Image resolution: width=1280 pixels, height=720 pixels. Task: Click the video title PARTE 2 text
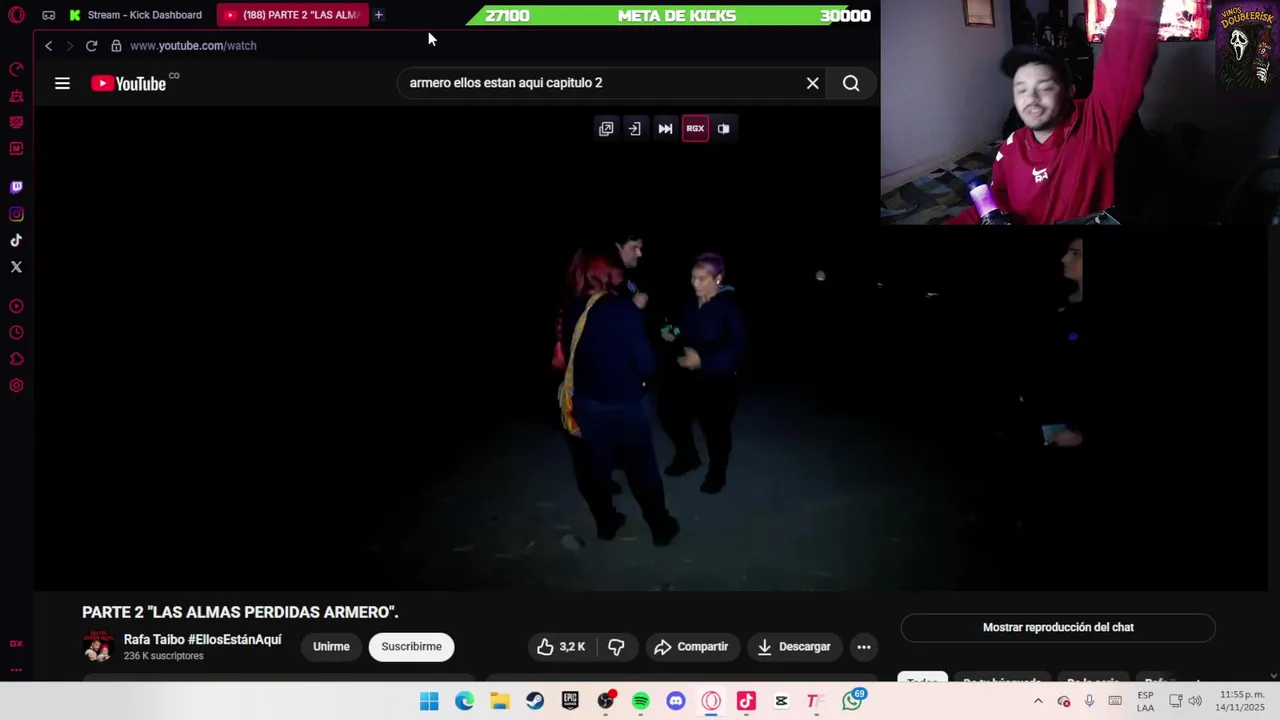pyautogui.click(x=240, y=612)
